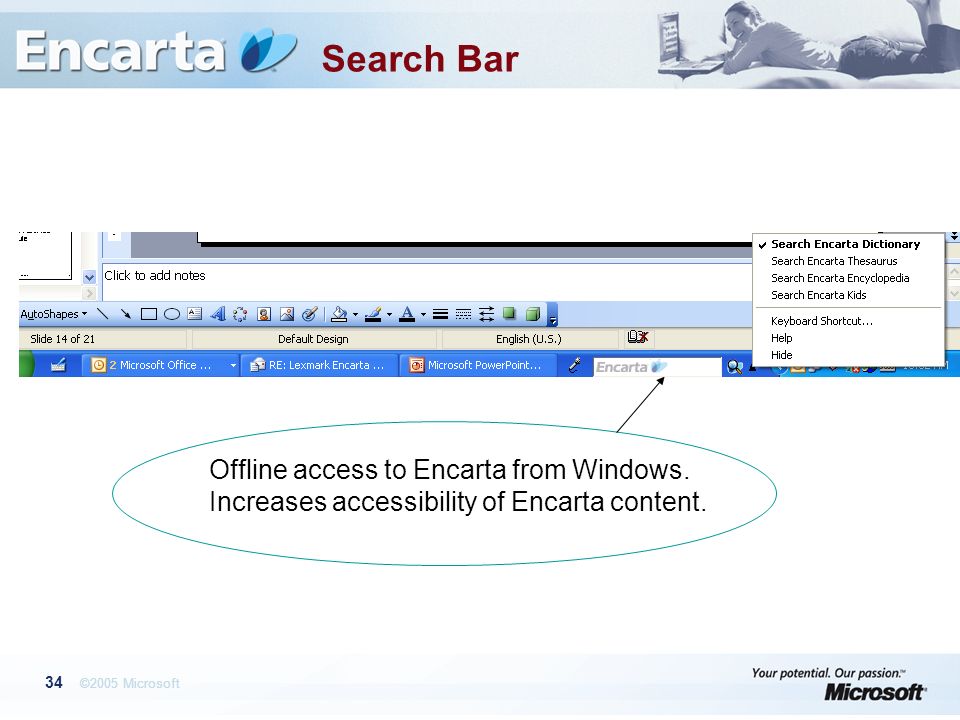
Task: Click 'Slide 14 of 21' status text
Action: pyautogui.click(x=62, y=339)
